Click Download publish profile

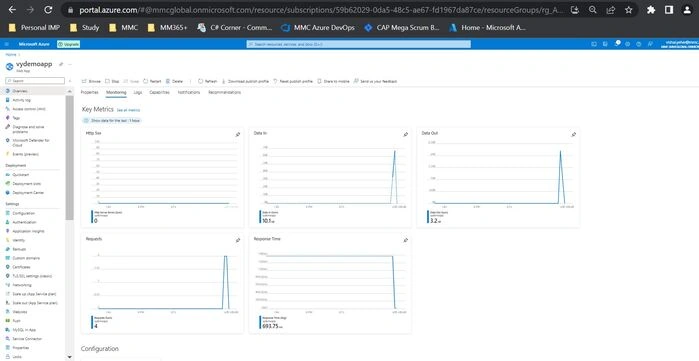pyautogui.click(x=245, y=82)
